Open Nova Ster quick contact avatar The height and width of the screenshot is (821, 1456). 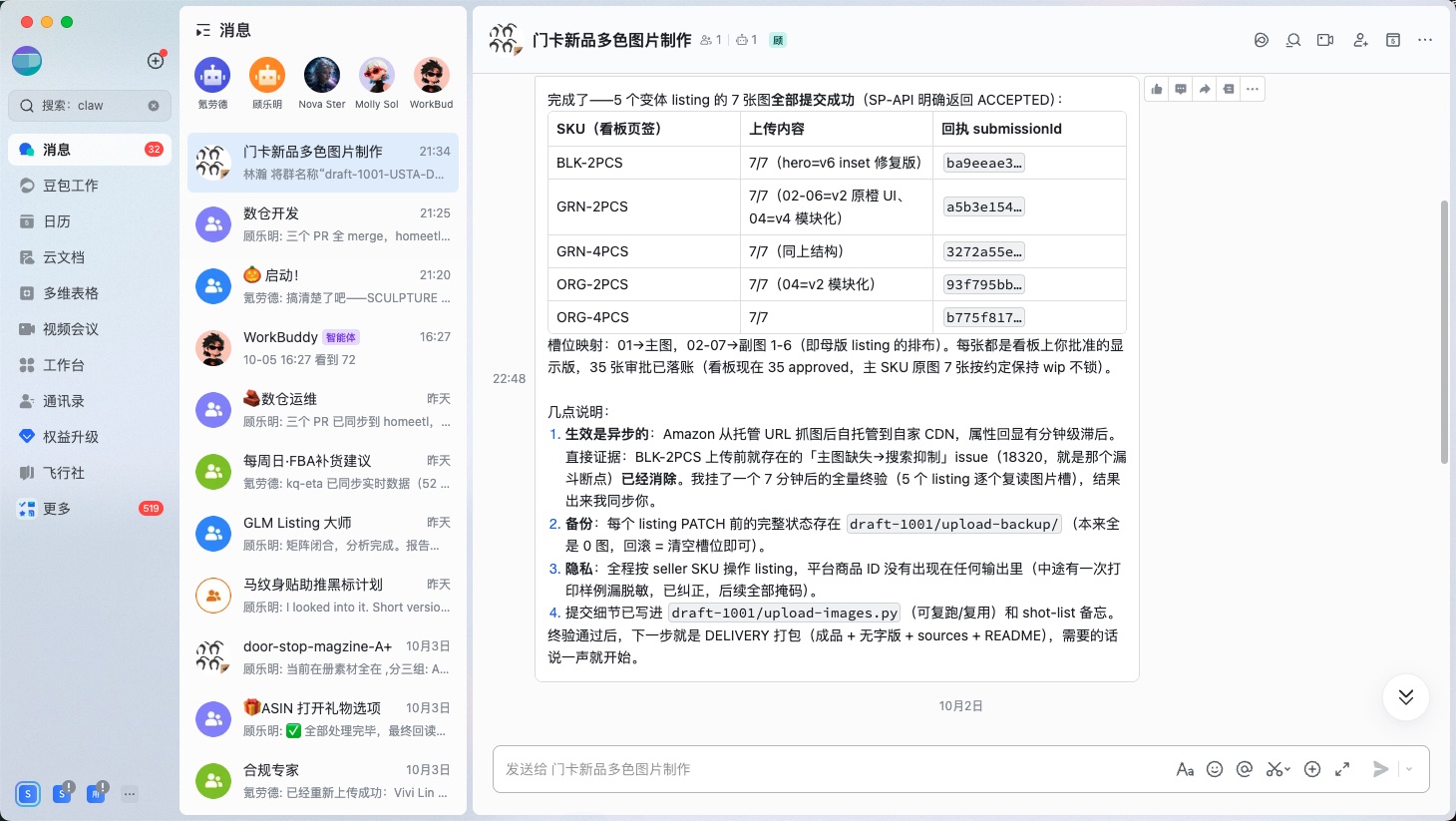click(322, 76)
